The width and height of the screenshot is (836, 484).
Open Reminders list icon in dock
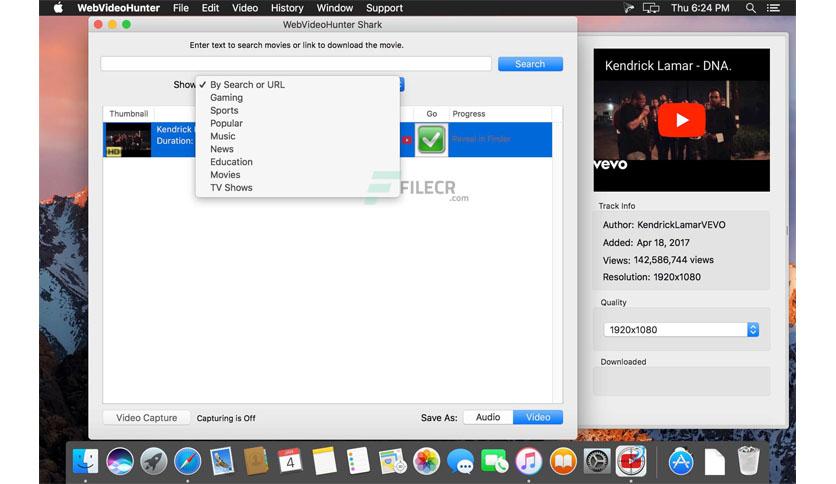pyautogui.click(x=358, y=461)
